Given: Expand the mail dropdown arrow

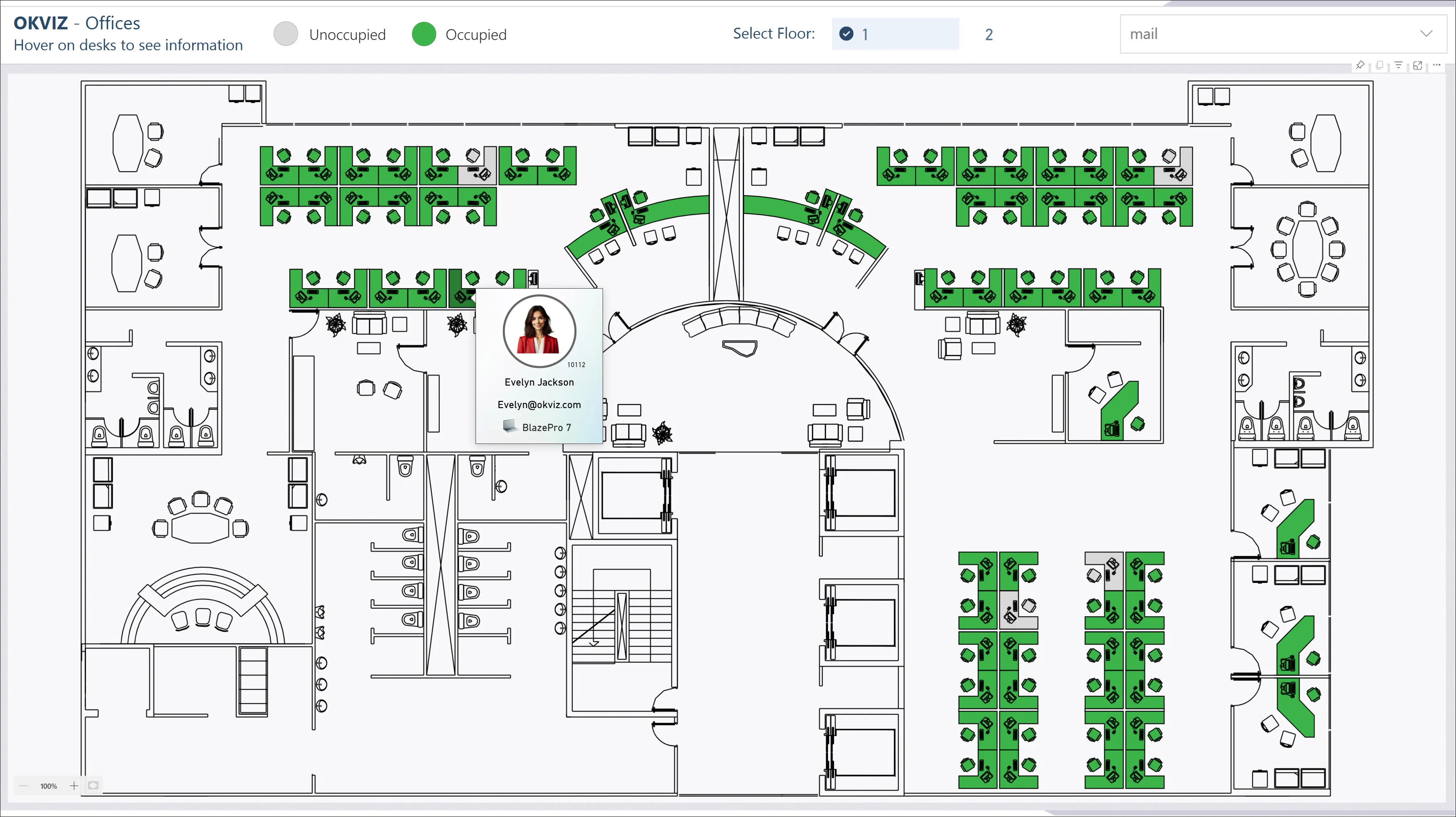Looking at the screenshot, I should (x=1426, y=34).
